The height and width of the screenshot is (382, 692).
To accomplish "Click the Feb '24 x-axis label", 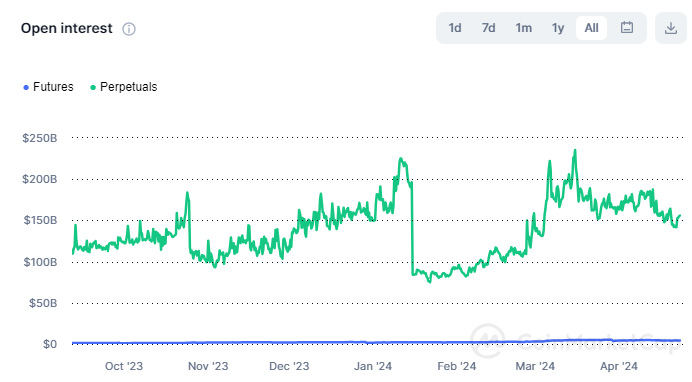I will click(x=457, y=366).
